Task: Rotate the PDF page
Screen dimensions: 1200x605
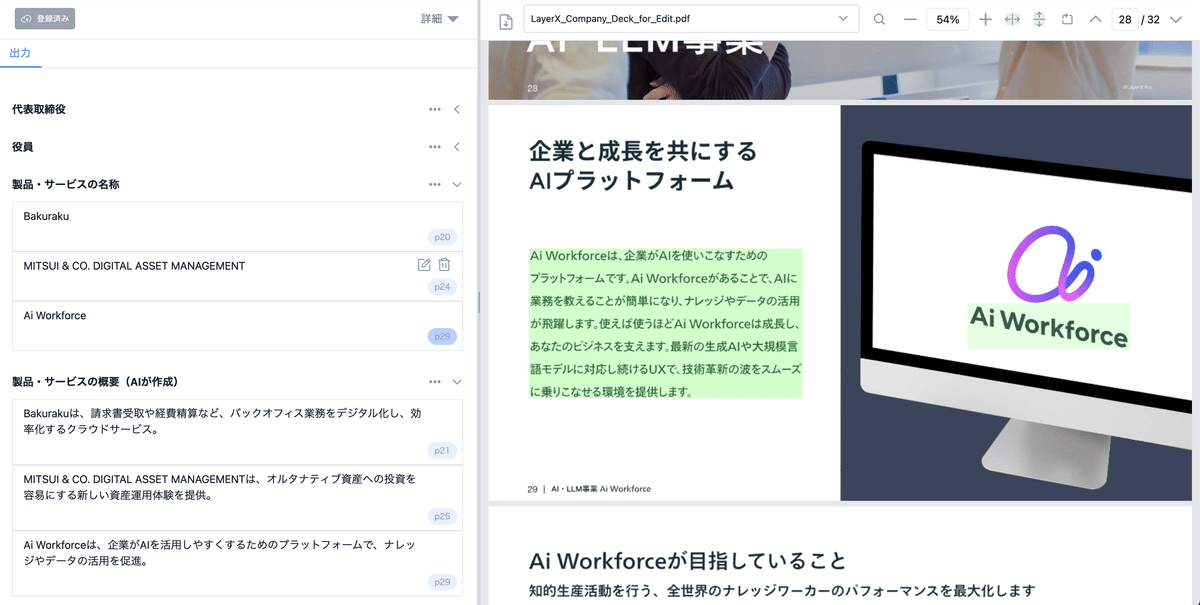Action: point(1067,19)
